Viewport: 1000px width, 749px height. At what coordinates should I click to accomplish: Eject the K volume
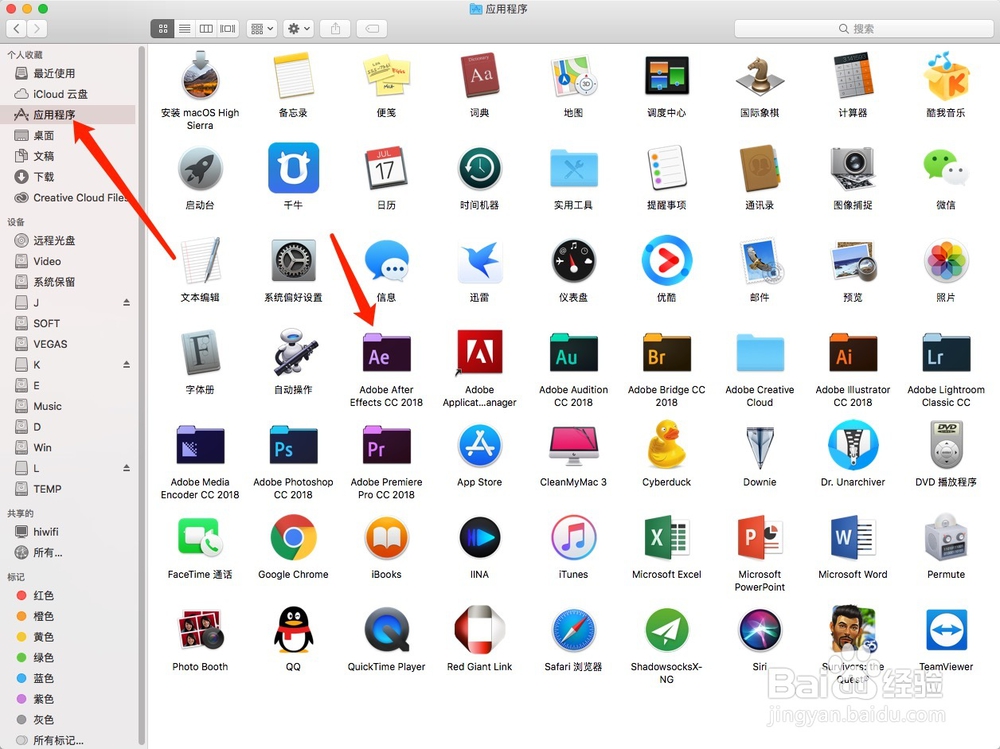(x=126, y=364)
